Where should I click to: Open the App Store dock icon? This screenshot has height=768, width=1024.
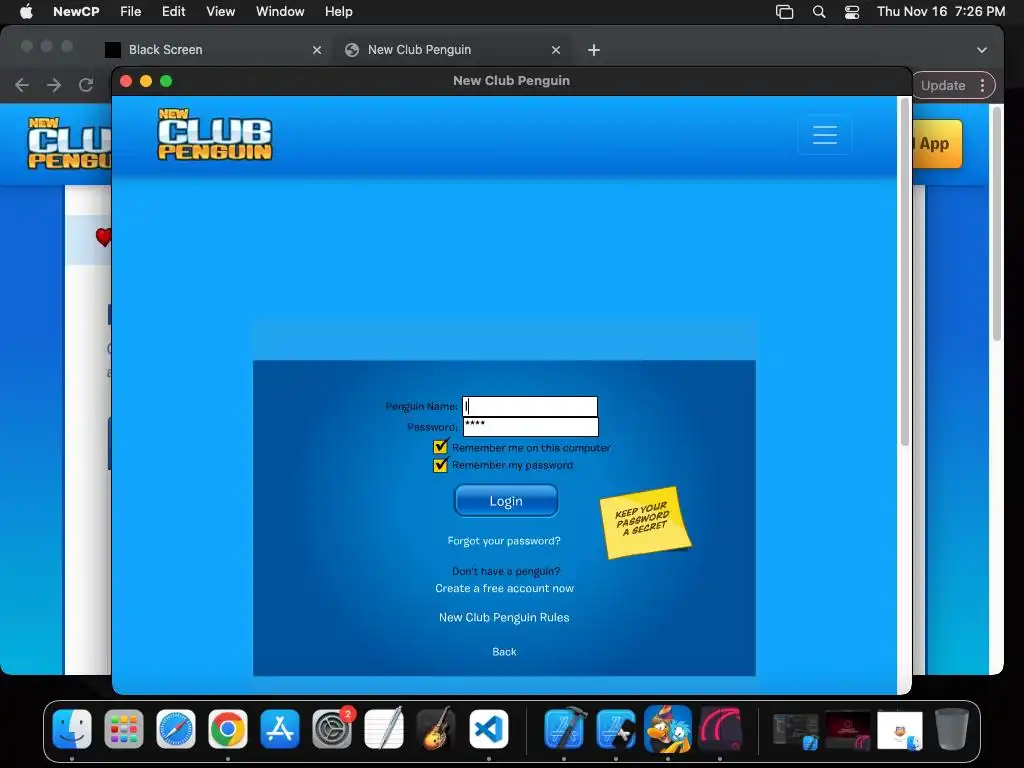click(x=280, y=729)
